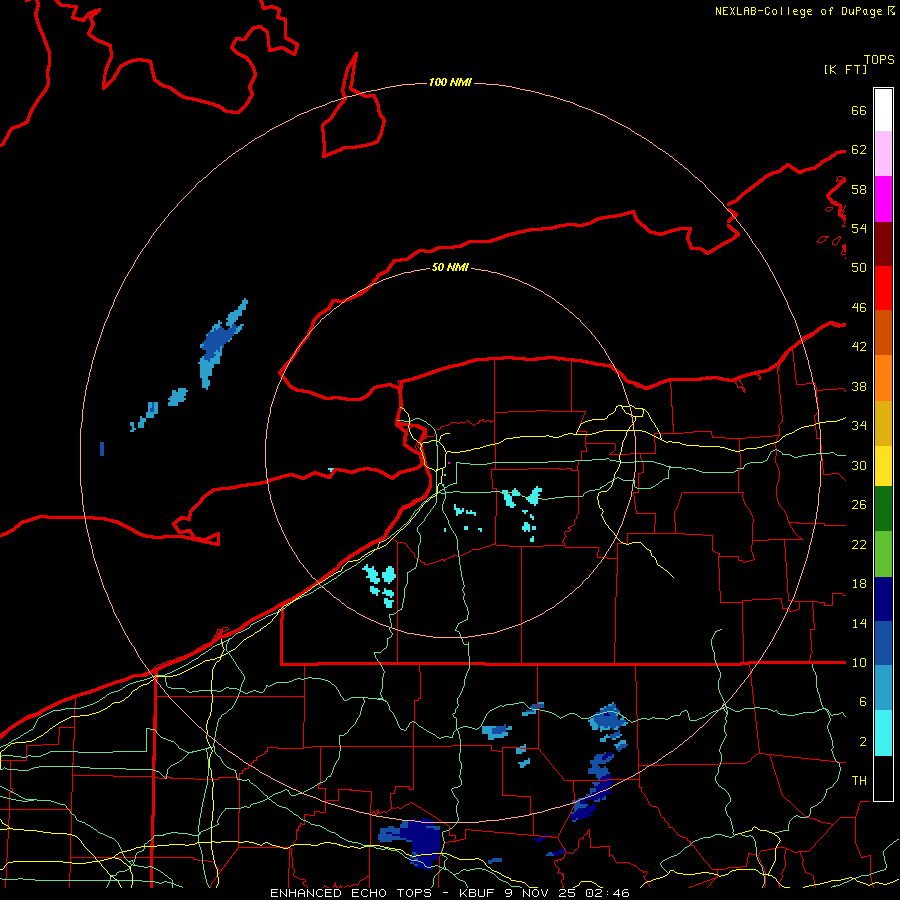
Task: Pick the black TH legend swatch
Action: pos(883,778)
